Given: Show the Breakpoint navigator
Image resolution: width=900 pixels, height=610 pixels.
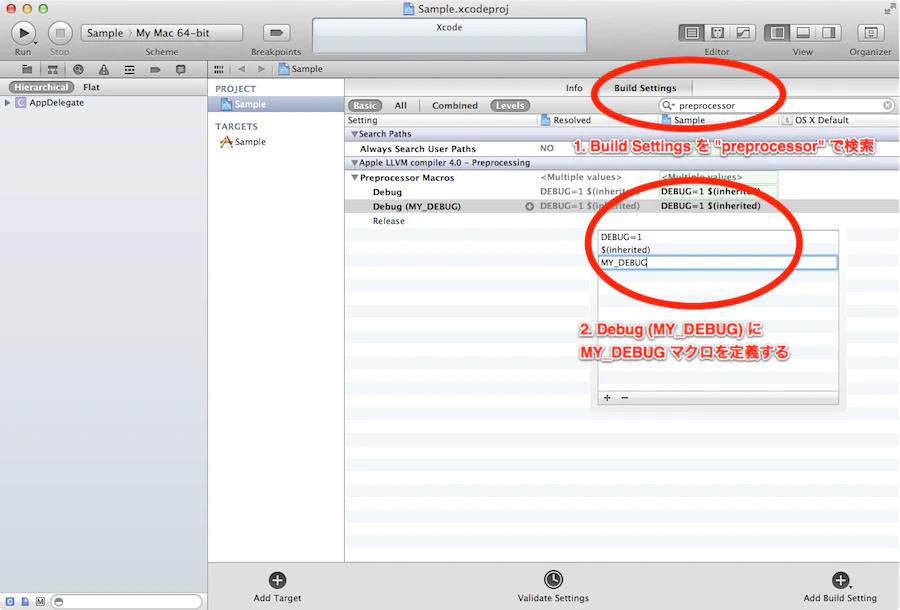Looking at the screenshot, I should coord(155,69).
